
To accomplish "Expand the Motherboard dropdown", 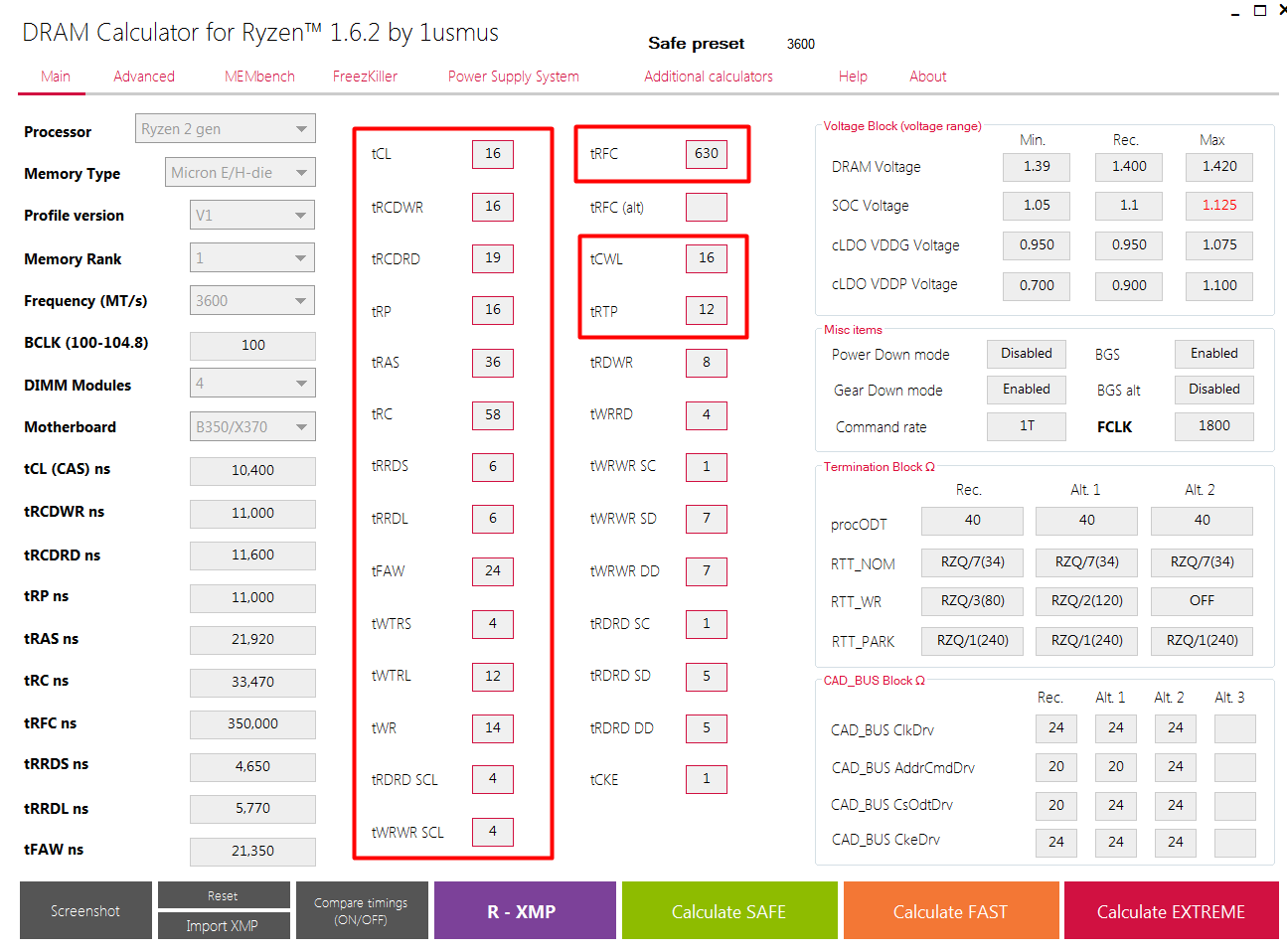I will coord(252,427).
